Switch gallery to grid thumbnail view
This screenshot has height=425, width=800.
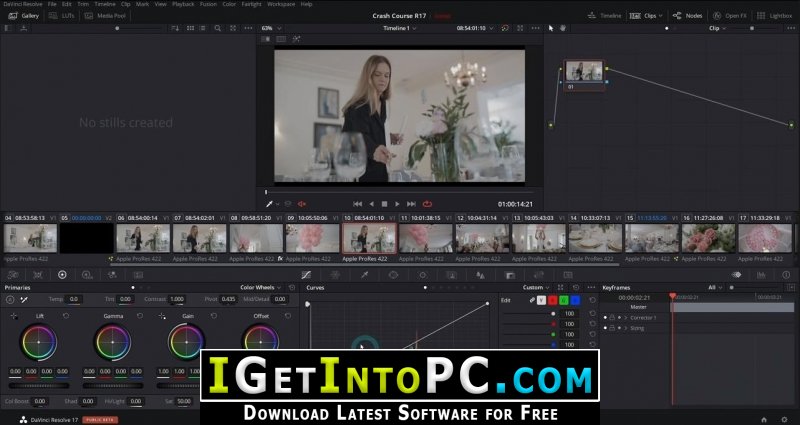click(190, 29)
